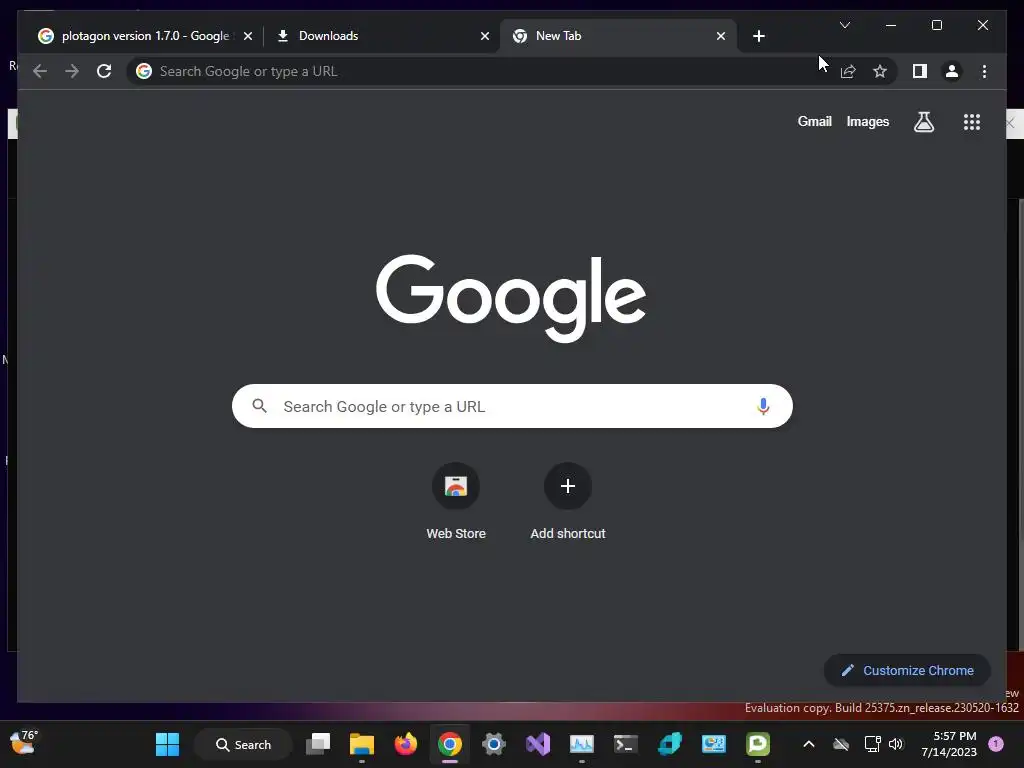Bookmark this tab with the star icon
The image size is (1024, 768).
(x=880, y=71)
